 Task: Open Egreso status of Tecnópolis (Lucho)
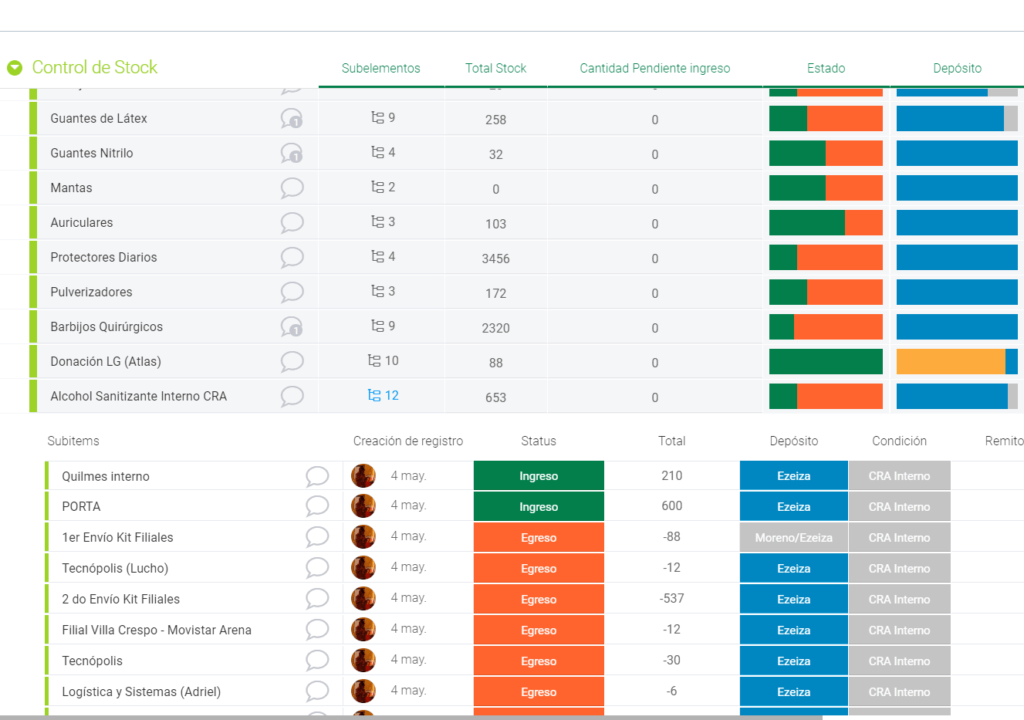(539, 568)
